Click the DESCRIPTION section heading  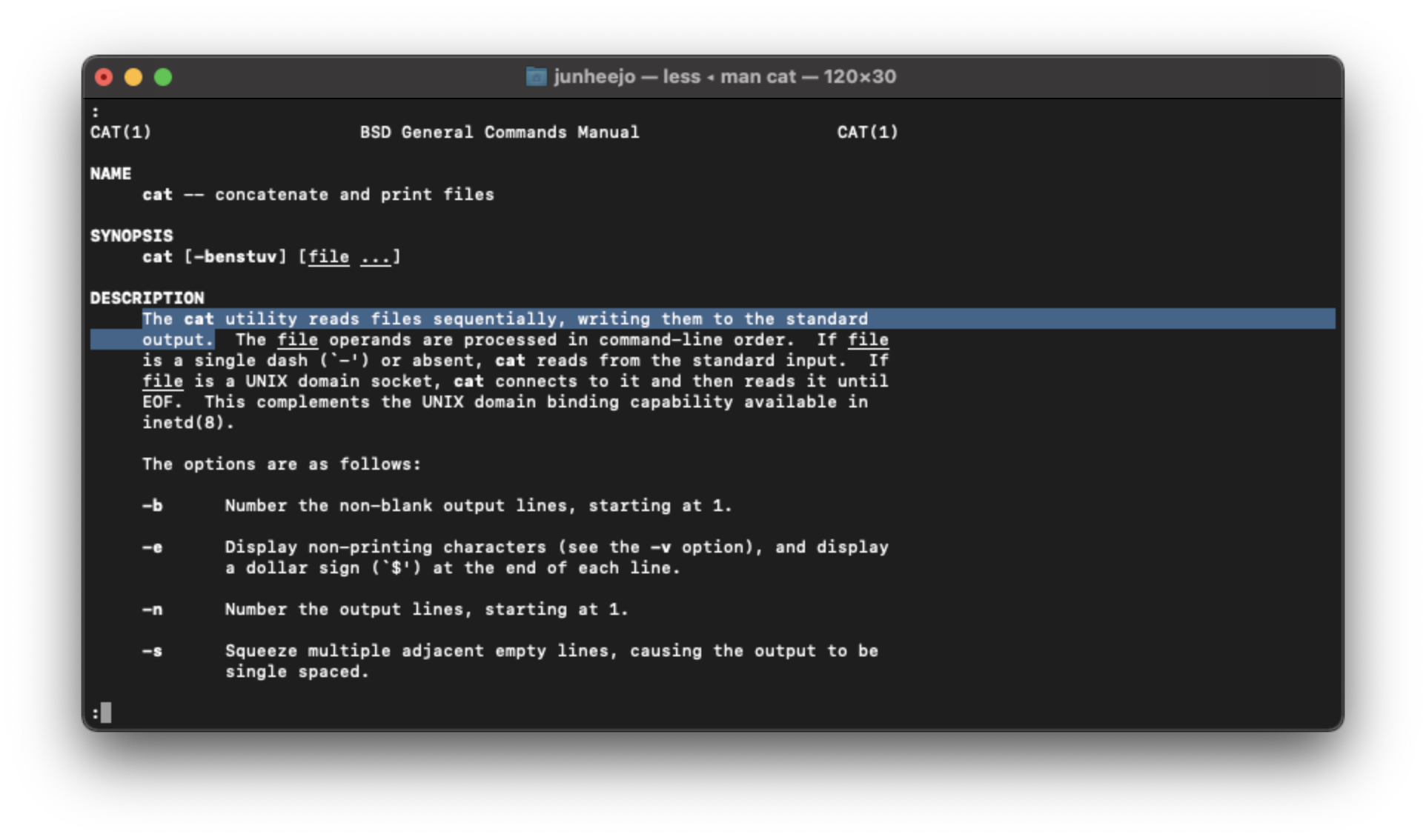tap(147, 298)
